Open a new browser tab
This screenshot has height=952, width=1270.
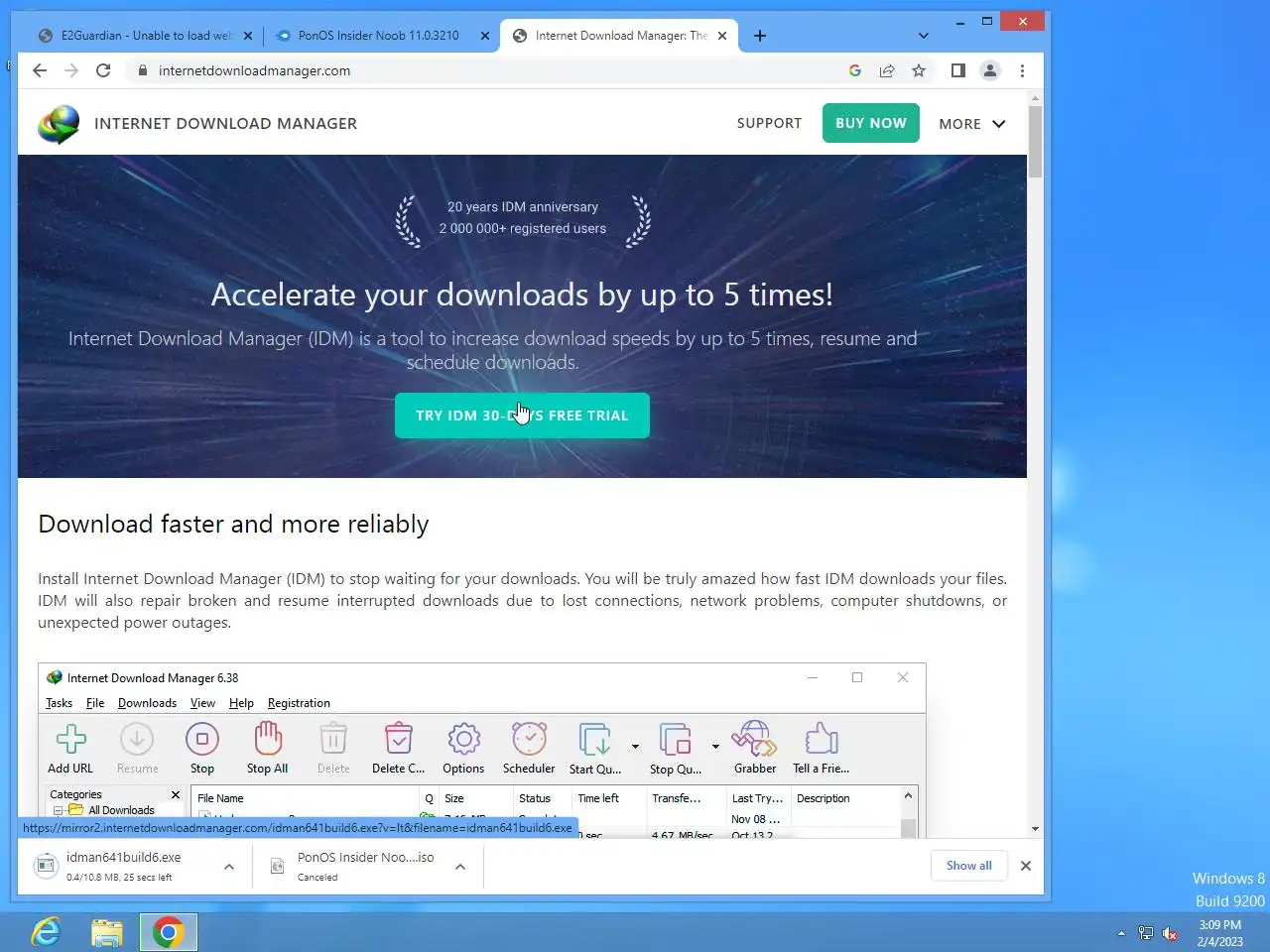pos(760,36)
